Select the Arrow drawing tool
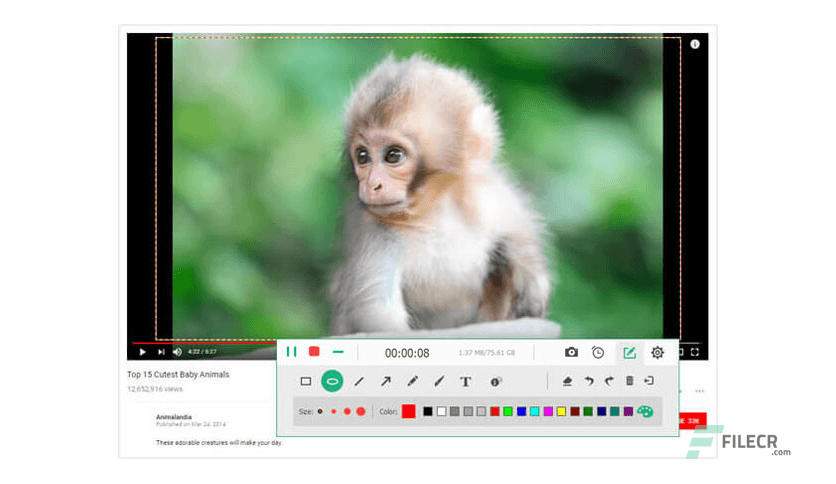Viewport: 836px width, 484px height. click(x=385, y=381)
